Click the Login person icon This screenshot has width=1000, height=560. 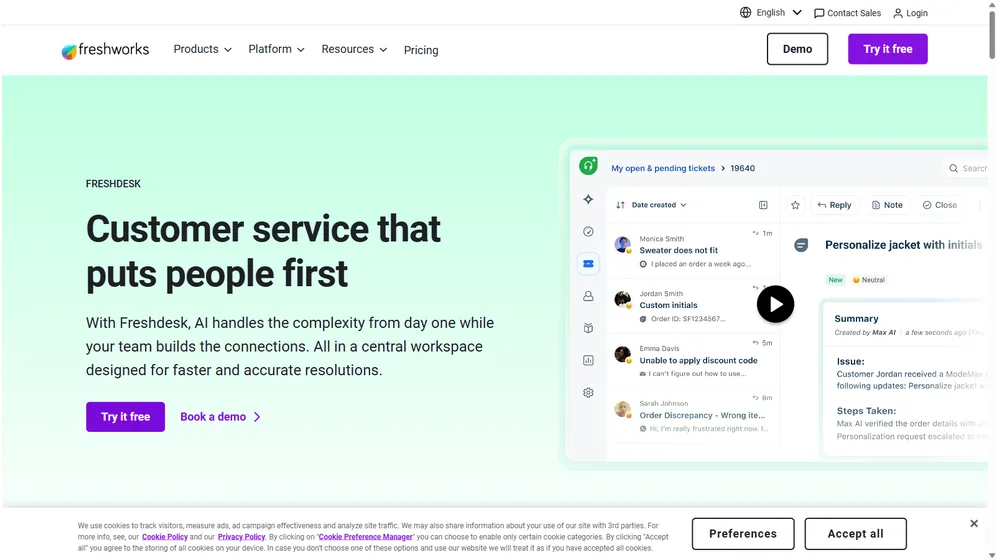898,13
